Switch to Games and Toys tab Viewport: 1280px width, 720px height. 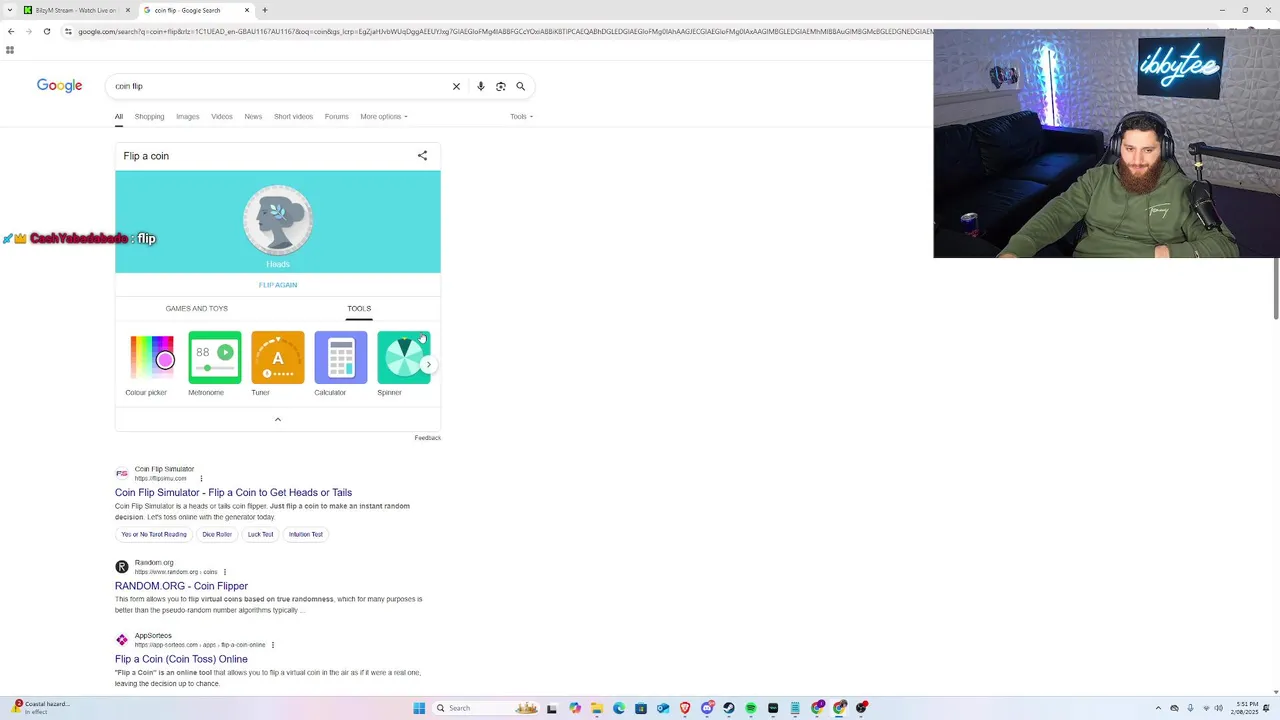[197, 308]
